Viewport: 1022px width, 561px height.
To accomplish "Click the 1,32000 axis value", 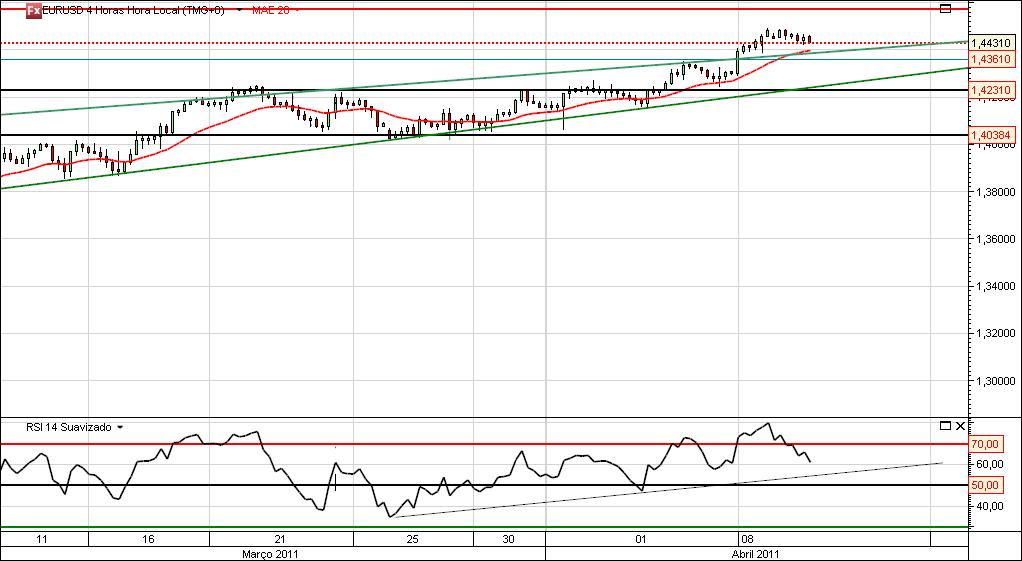I will pyautogui.click(x=995, y=333).
